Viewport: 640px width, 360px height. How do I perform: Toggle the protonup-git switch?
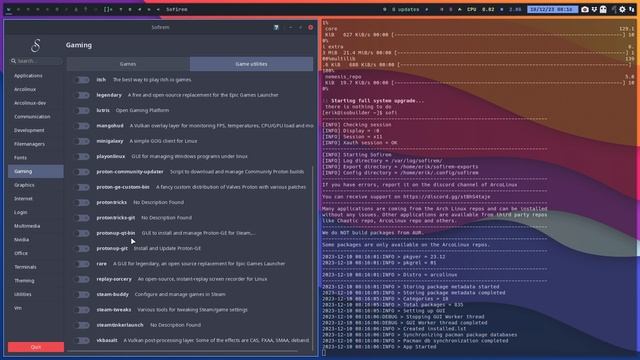(82, 249)
